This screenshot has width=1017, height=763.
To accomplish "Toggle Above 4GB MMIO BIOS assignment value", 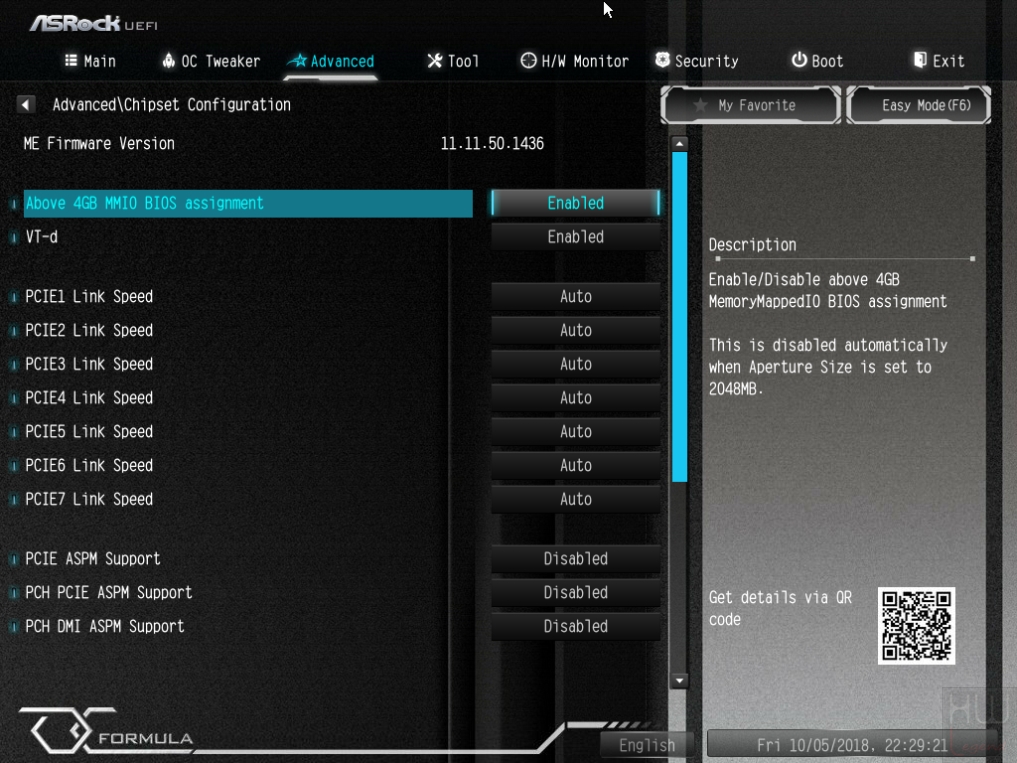I will click(x=576, y=203).
